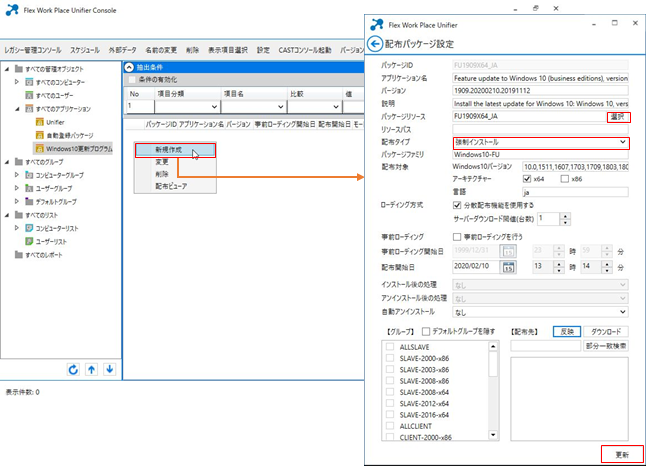This screenshot has height=466, width=646.
Task: Open calendar picker for 事前ローディング開始日
Action: [x=508, y=251]
